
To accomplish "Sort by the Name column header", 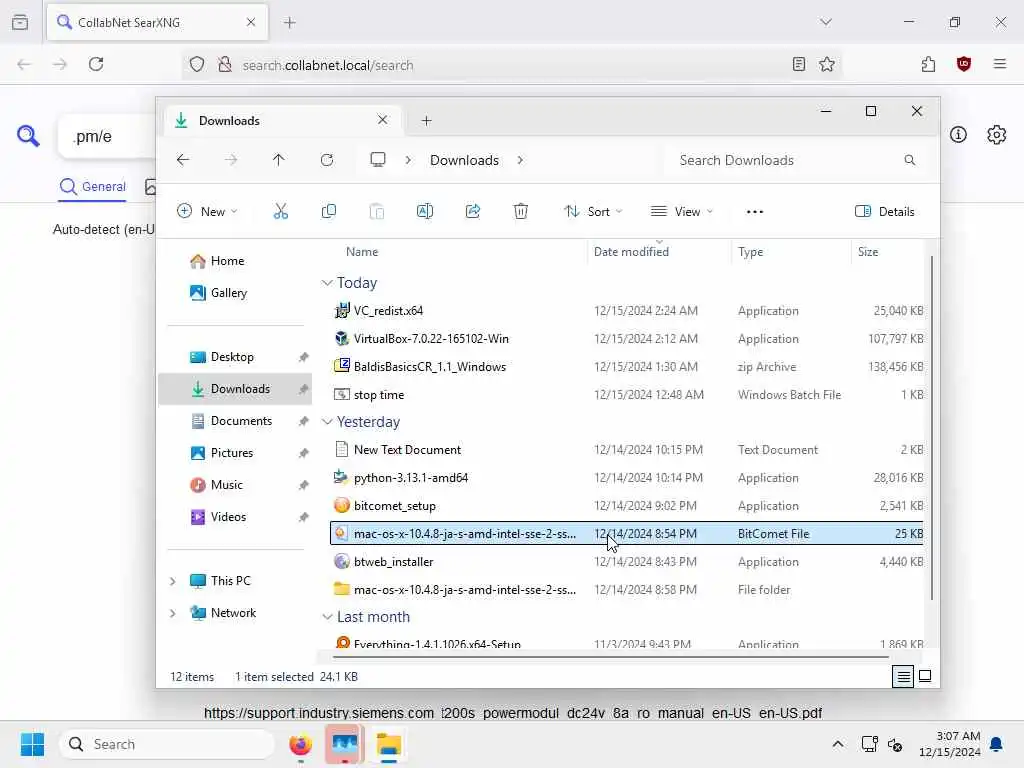I will [x=362, y=251].
